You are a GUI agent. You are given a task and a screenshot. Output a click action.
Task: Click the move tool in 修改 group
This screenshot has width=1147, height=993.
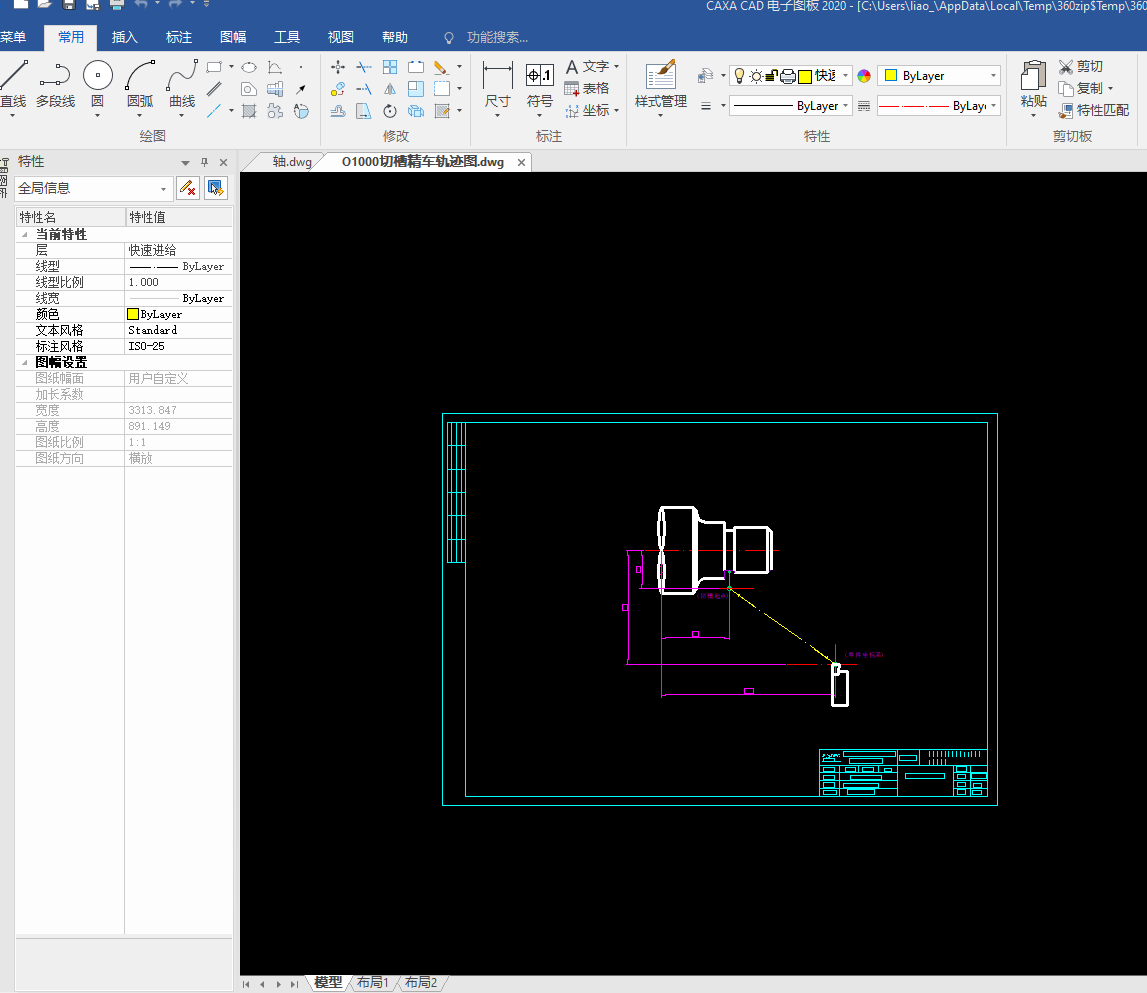(x=337, y=67)
